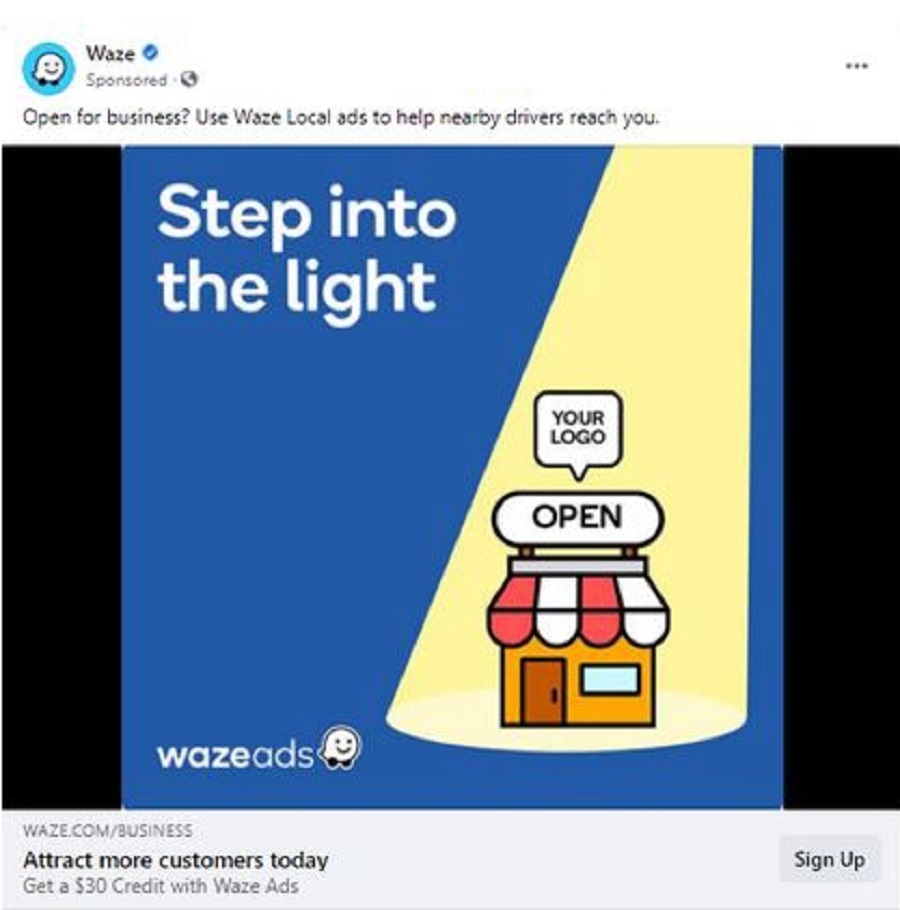The image size is (900, 910).
Task: Click the Sponsored label
Action: coord(126,80)
